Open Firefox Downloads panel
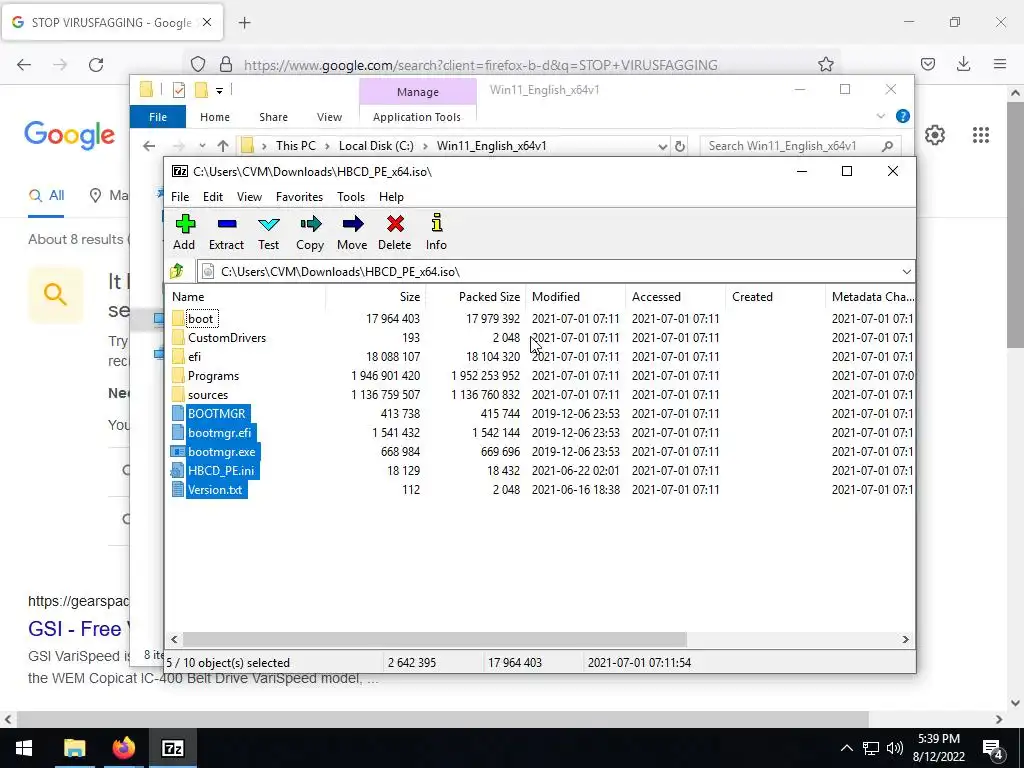This screenshot has height=768, width=1024. point(963,64)
